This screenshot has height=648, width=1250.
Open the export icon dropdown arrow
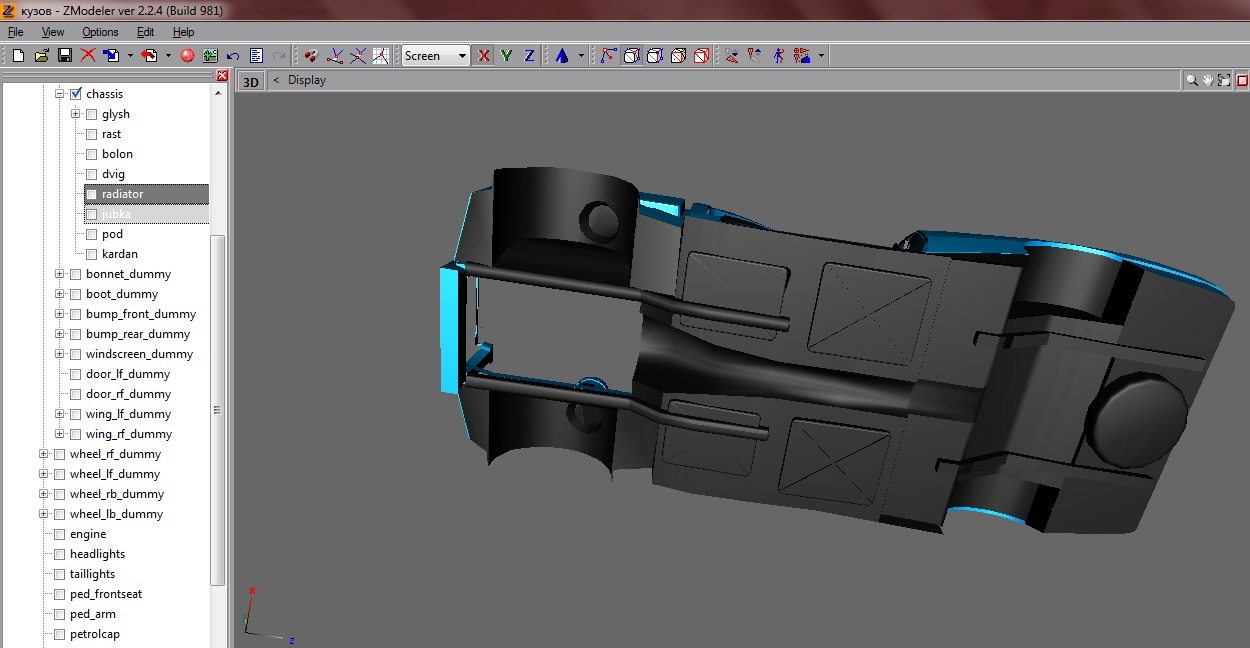(168, 56)
